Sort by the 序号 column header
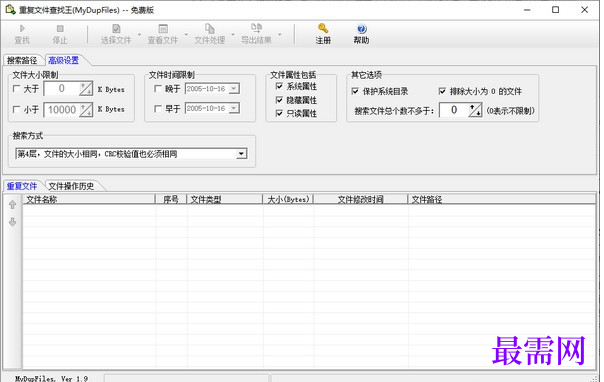 pyautogui.click(x=171, y=199)
